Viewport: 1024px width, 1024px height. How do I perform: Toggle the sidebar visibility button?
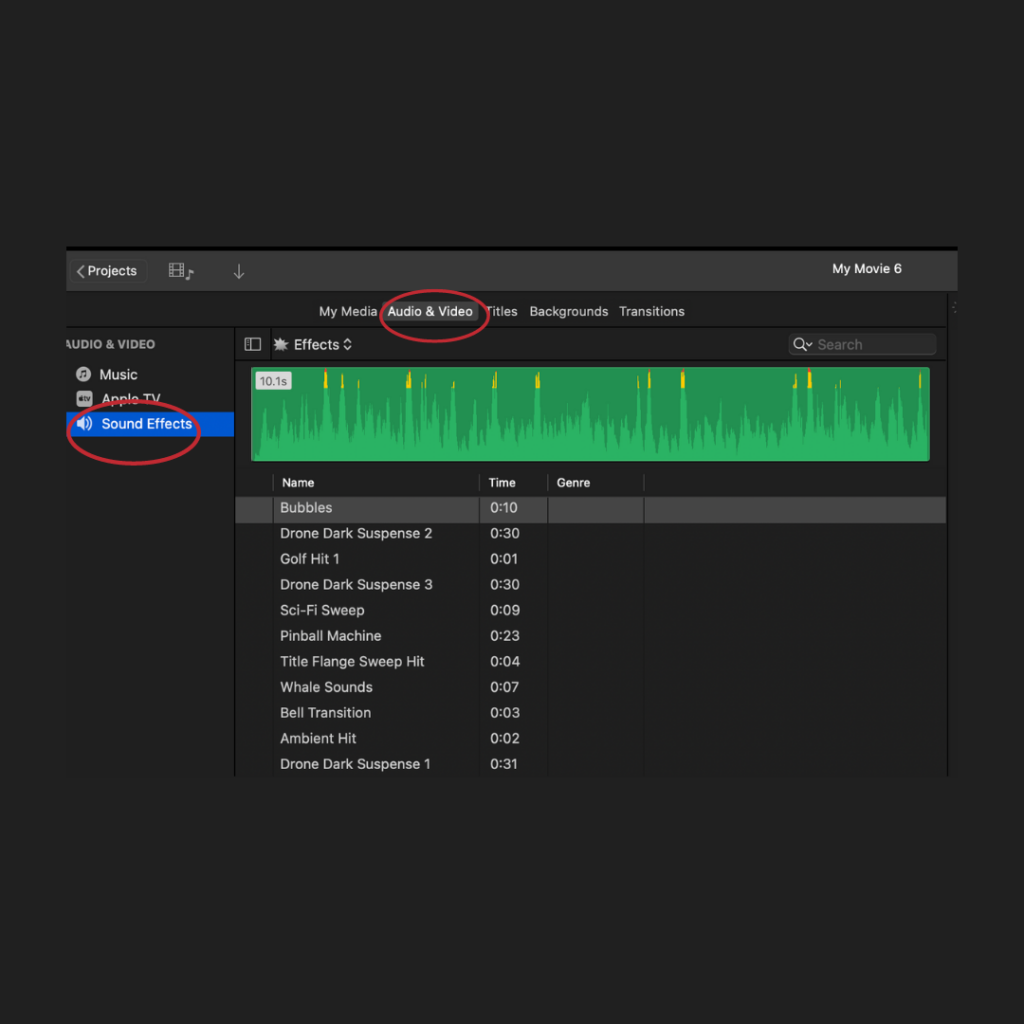coord(253,344)
